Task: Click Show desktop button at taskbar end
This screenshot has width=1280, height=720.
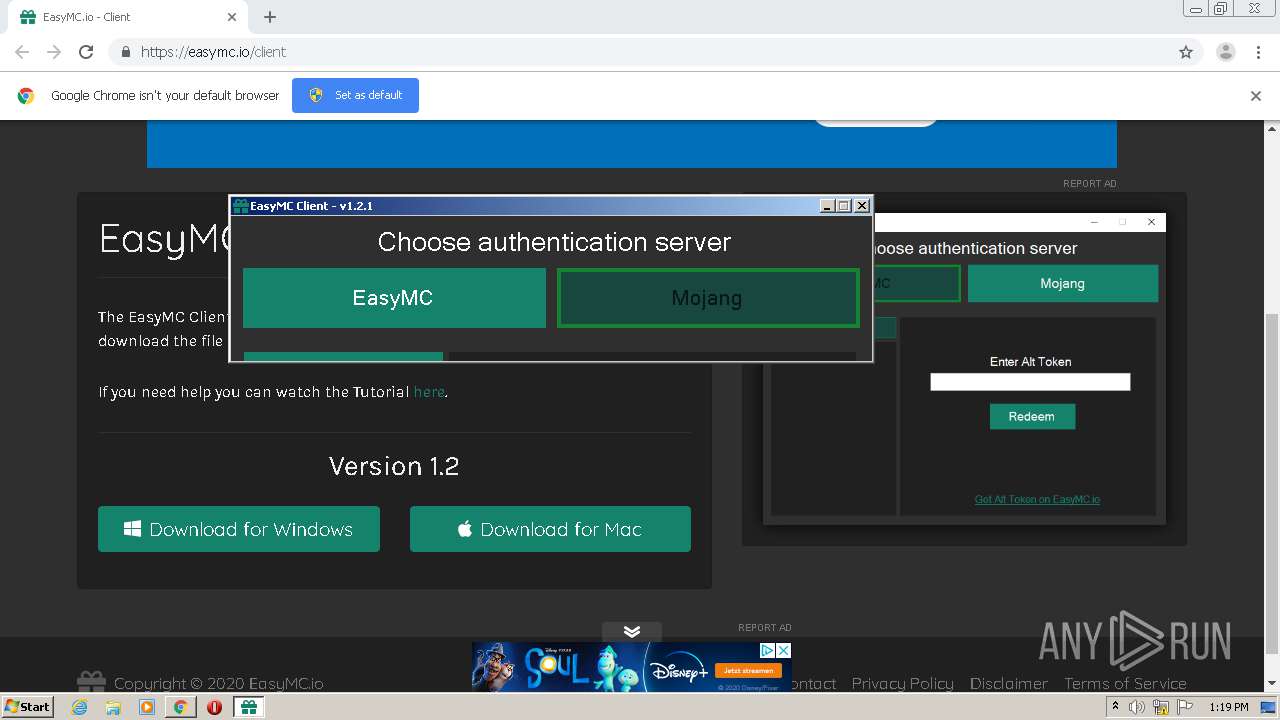Action: tap(1270, 707)
